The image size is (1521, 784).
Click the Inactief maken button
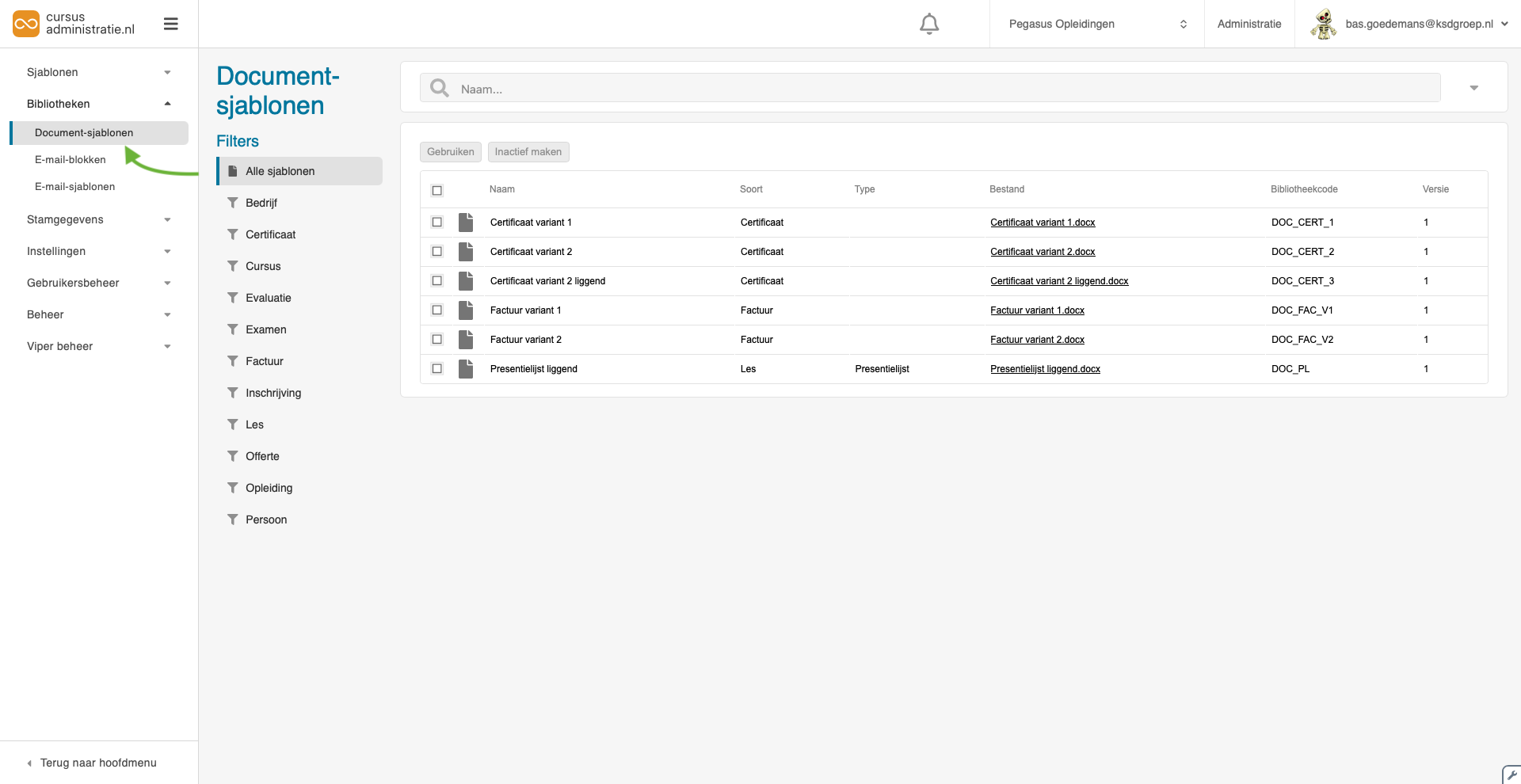tap(528, 152)
